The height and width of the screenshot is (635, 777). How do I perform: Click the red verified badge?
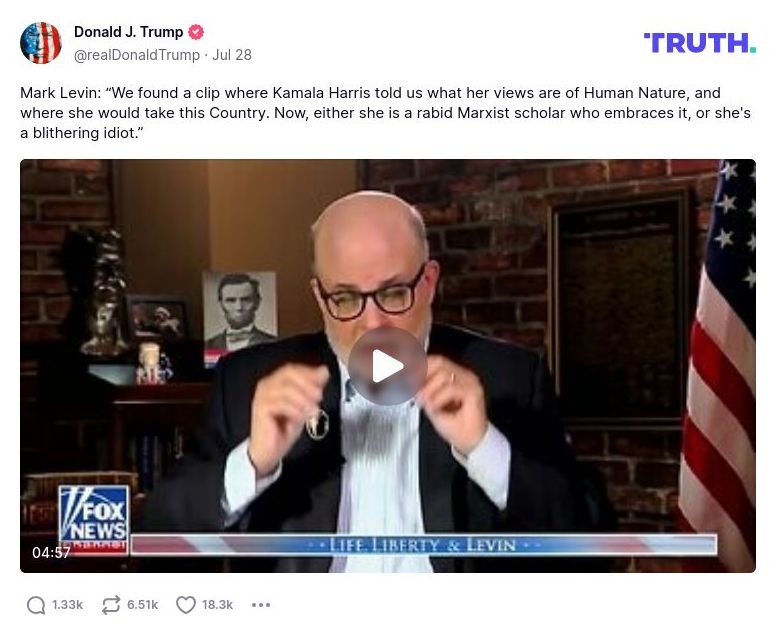(x=196, y=32)
